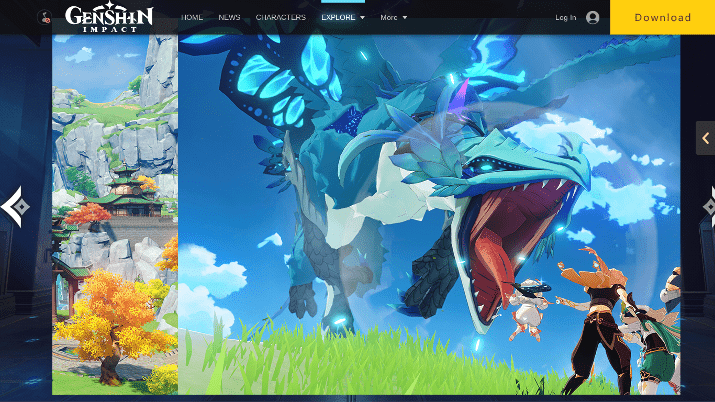Image resolution: width=715 pixels, height=402 pixels.
Task: Expand the EXPLORE dropdown menu
Action: pos(343,17)
